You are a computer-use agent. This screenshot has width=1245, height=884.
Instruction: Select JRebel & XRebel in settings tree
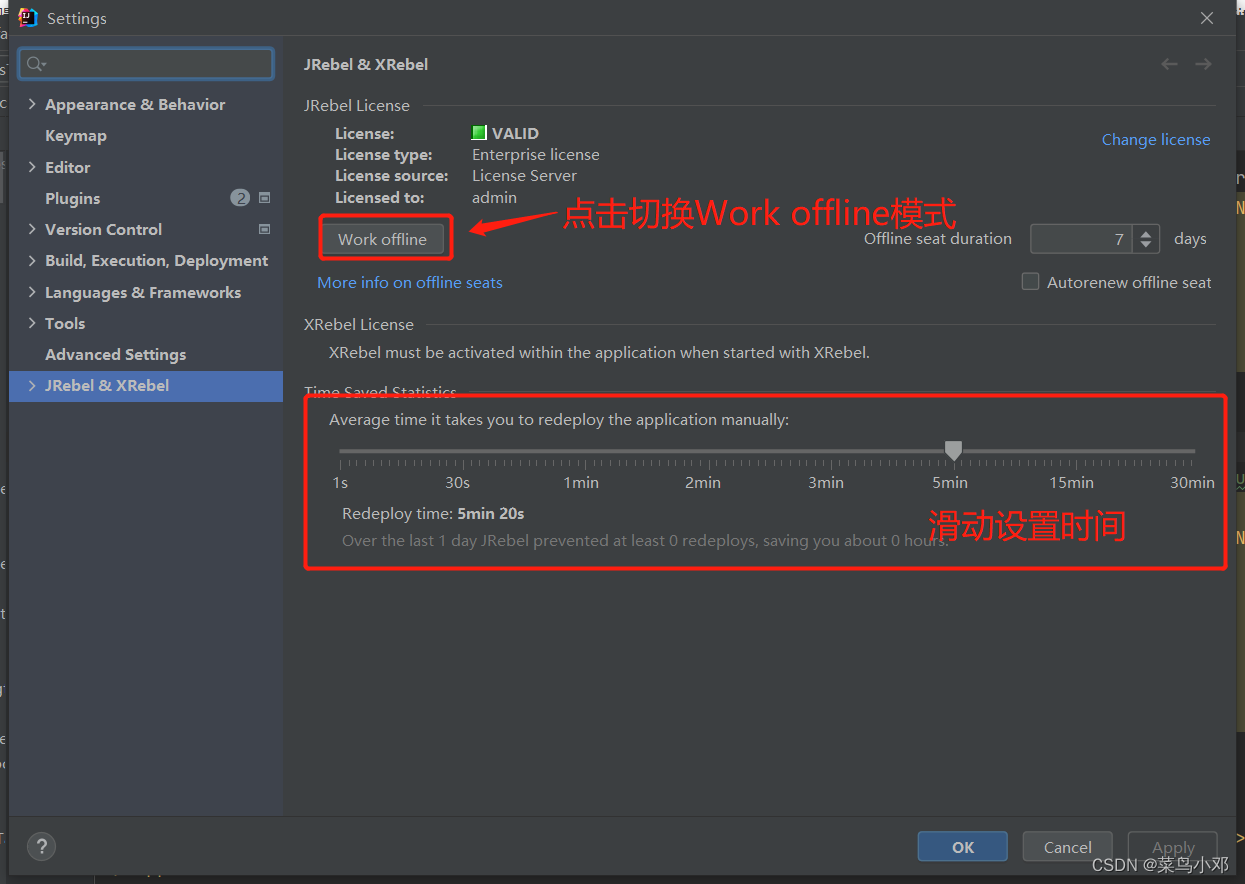(x=146, y=386)
